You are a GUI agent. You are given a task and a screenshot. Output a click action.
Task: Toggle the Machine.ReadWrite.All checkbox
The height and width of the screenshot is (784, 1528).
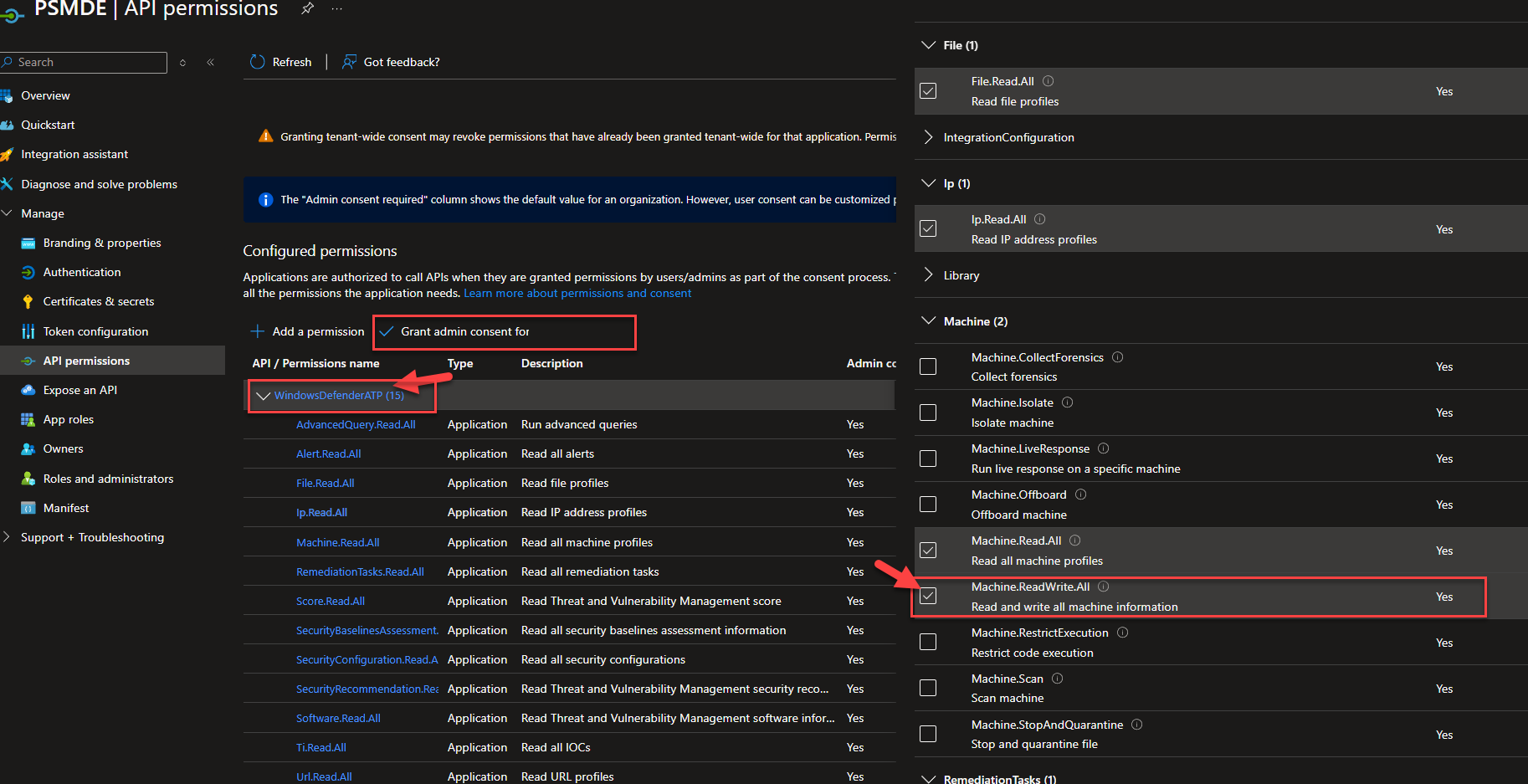pos(928,597)
